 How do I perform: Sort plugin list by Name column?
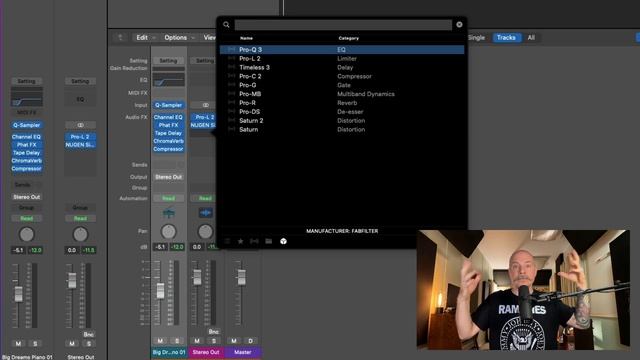pos(246,38)
